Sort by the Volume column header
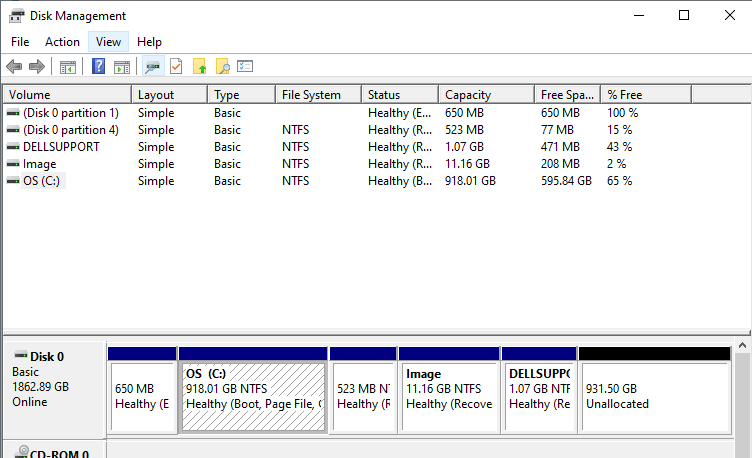 click(67, 94)
